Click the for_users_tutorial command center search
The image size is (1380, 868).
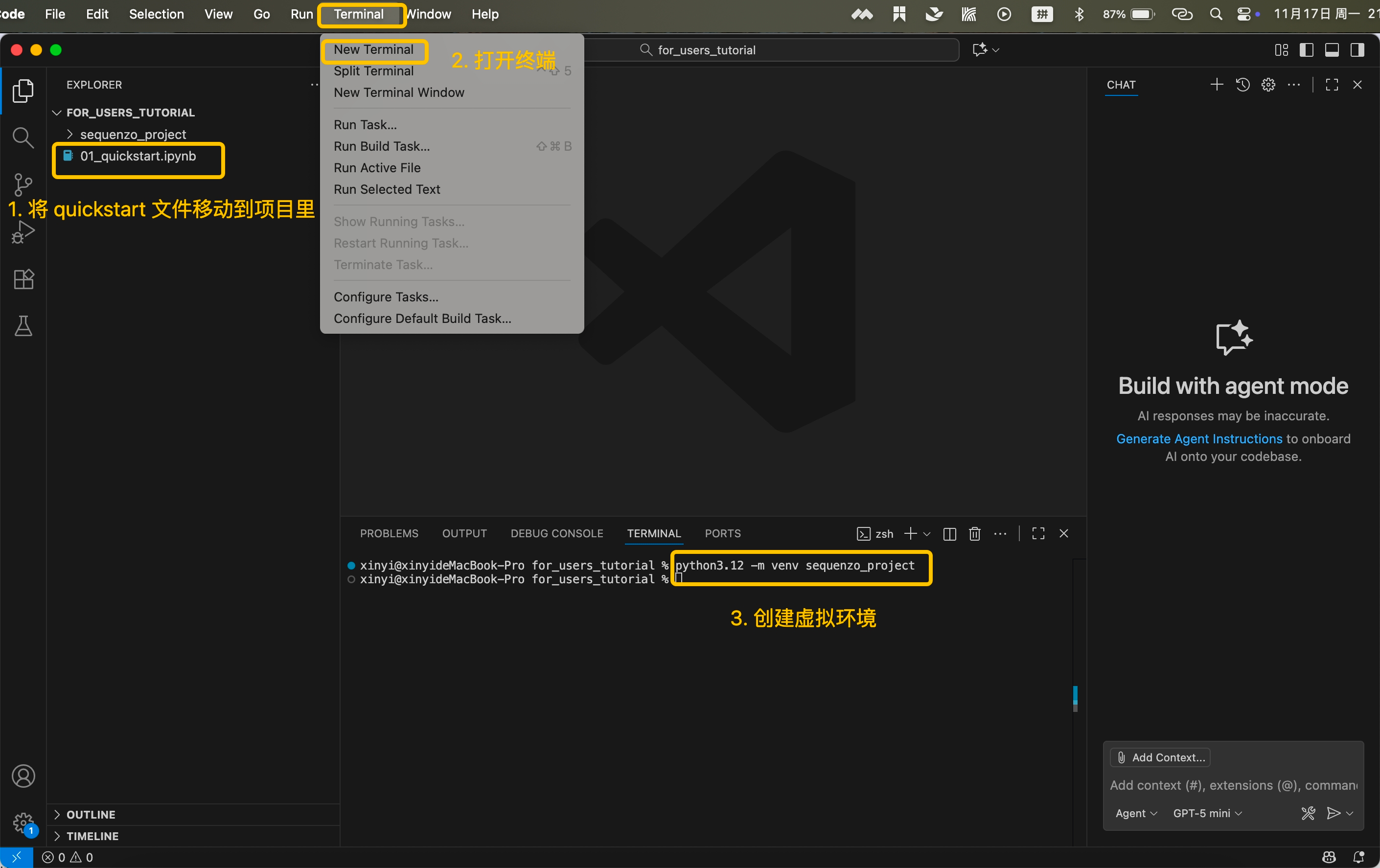(706, 50)
